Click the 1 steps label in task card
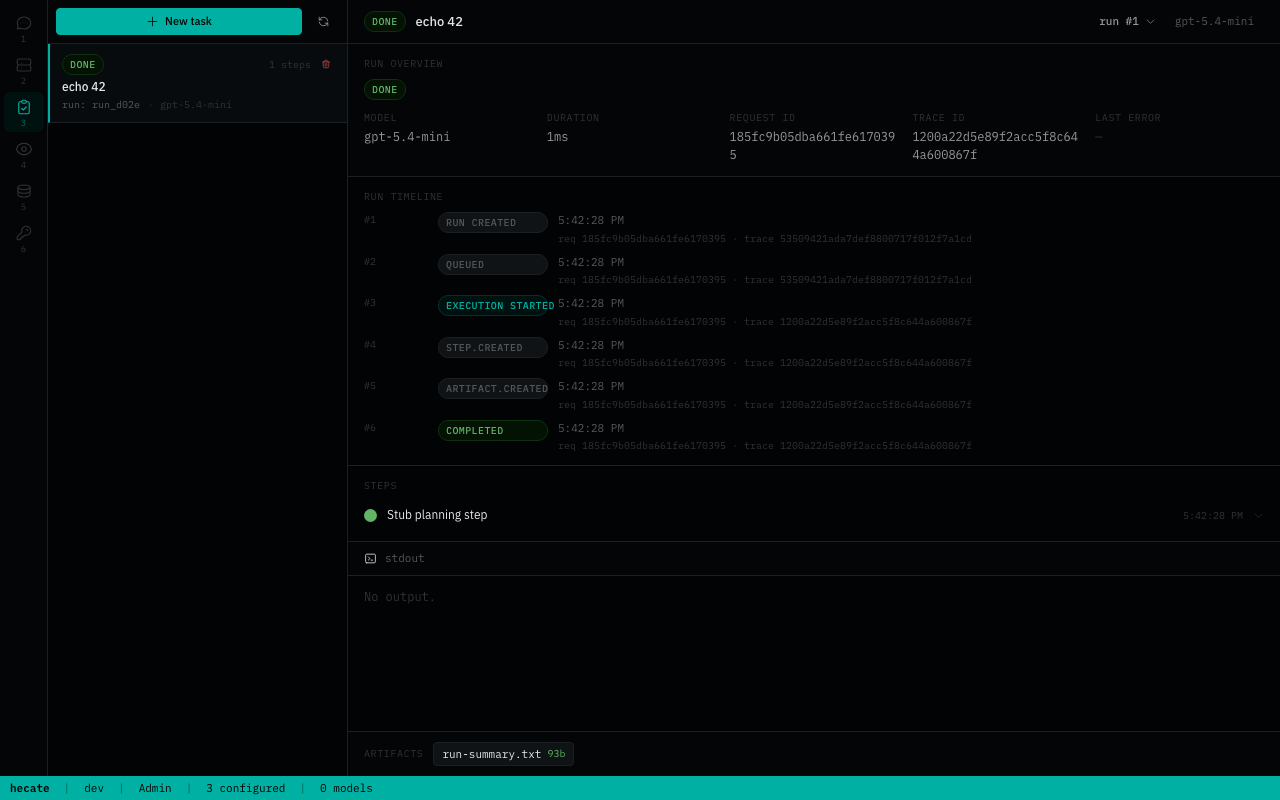This screenshot has width=1280, height=800. [290, 65]
